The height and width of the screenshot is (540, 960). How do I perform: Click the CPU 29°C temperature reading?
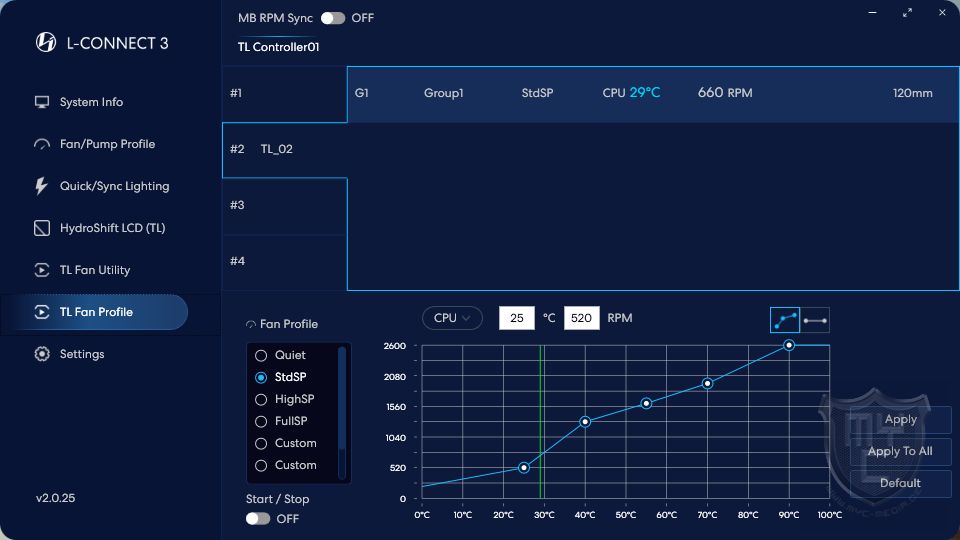pos(631,93)
